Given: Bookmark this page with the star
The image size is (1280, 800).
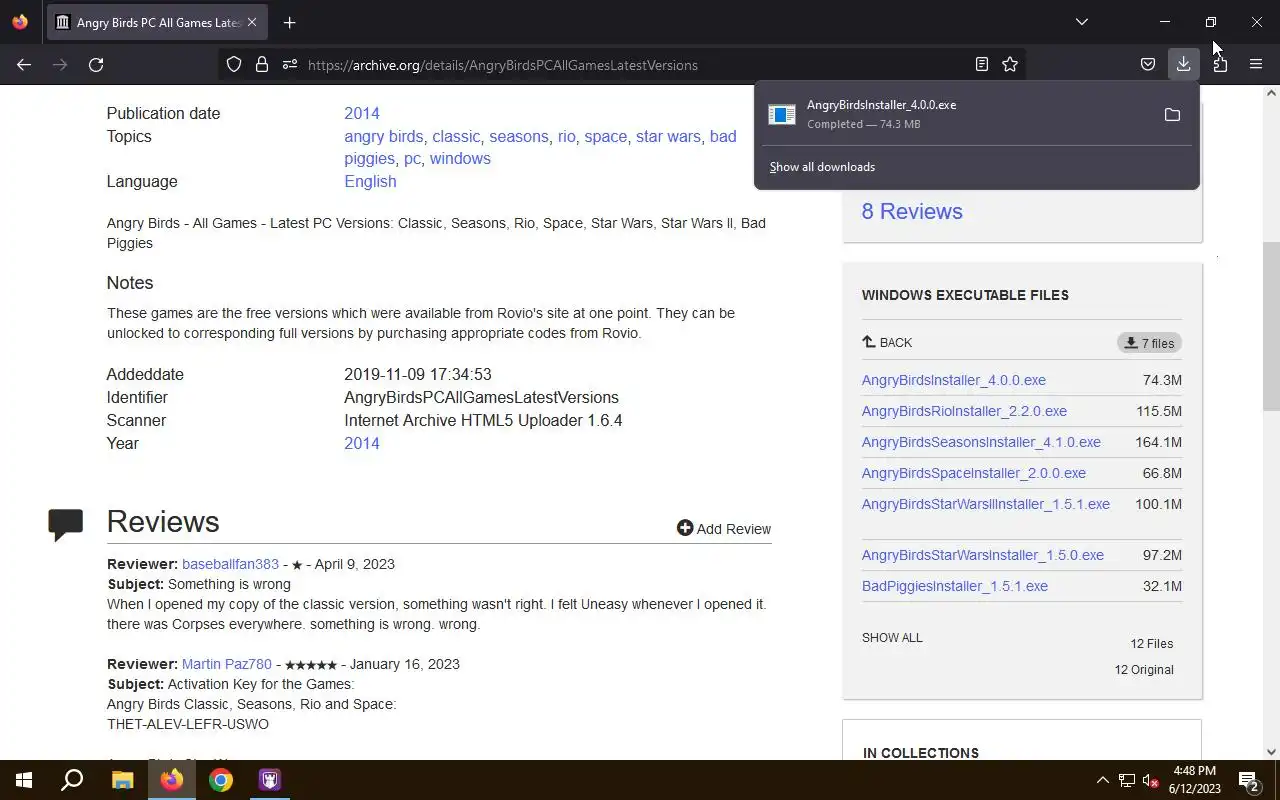Looking at the screenshot, I should click(x=1010, y=64).
